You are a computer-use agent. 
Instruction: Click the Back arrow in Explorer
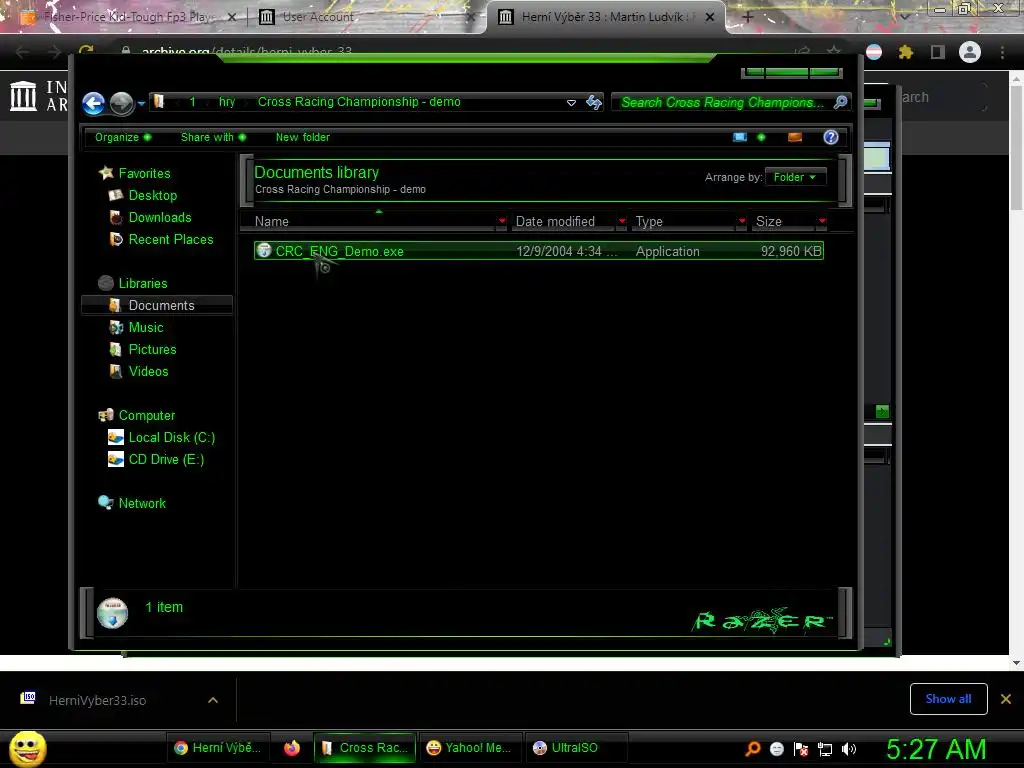point(93,103)
